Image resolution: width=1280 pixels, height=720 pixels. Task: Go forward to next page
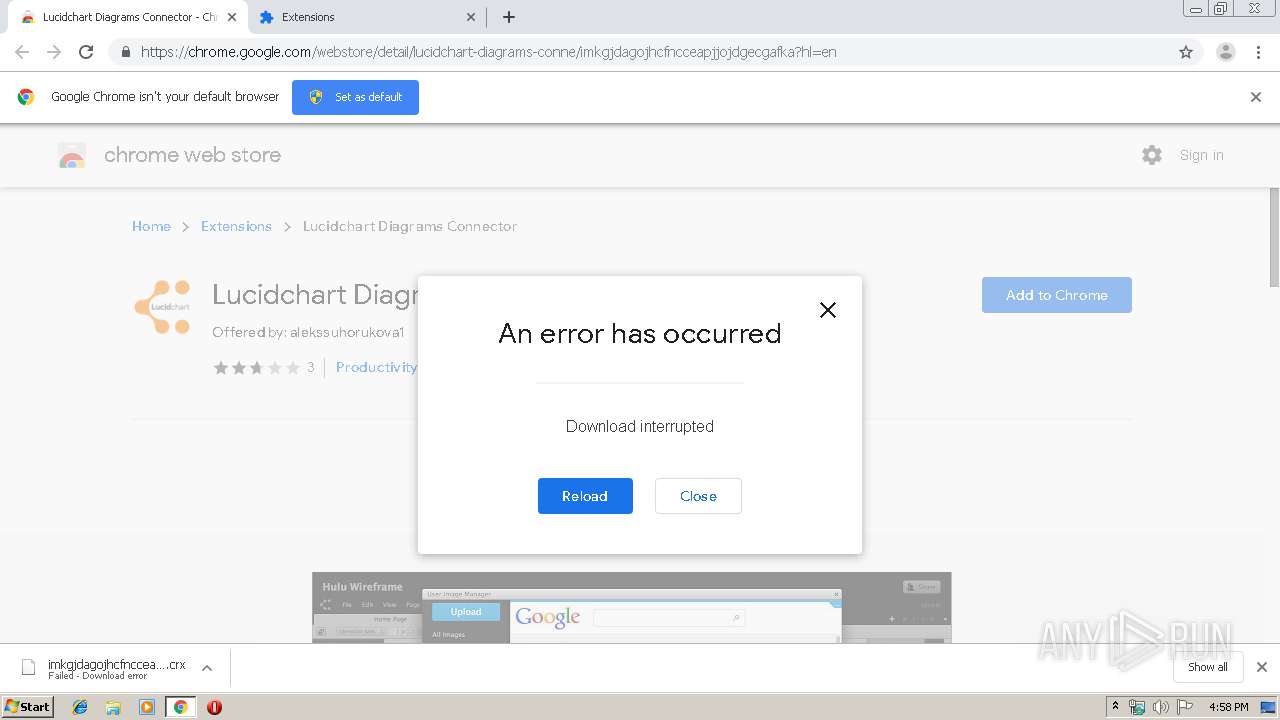tap(54, 52)
